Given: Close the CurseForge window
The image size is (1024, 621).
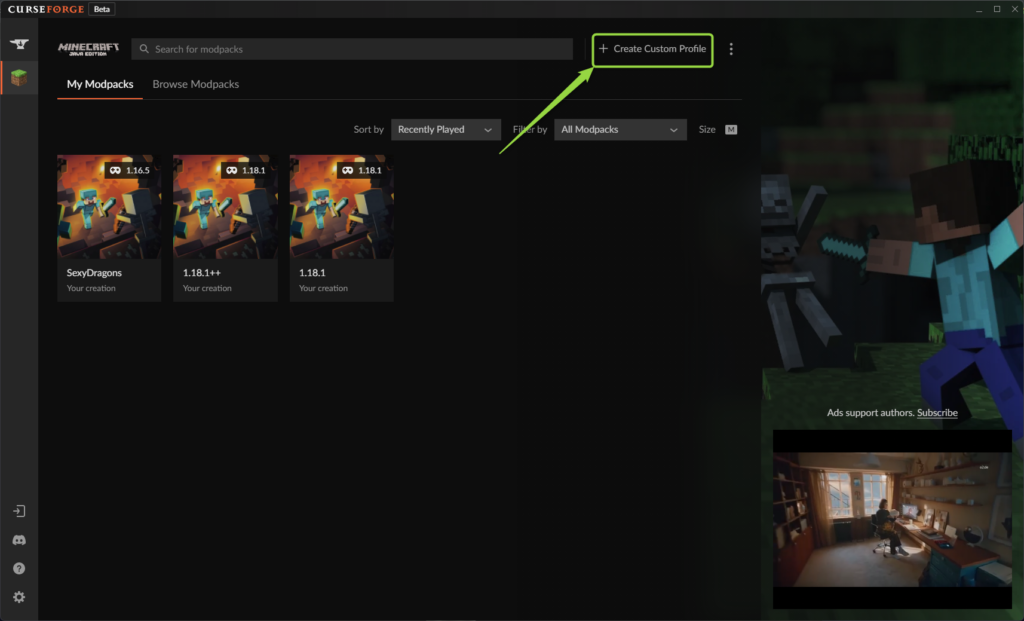Looking at the screenshot, I should (x=1015, y=9).
